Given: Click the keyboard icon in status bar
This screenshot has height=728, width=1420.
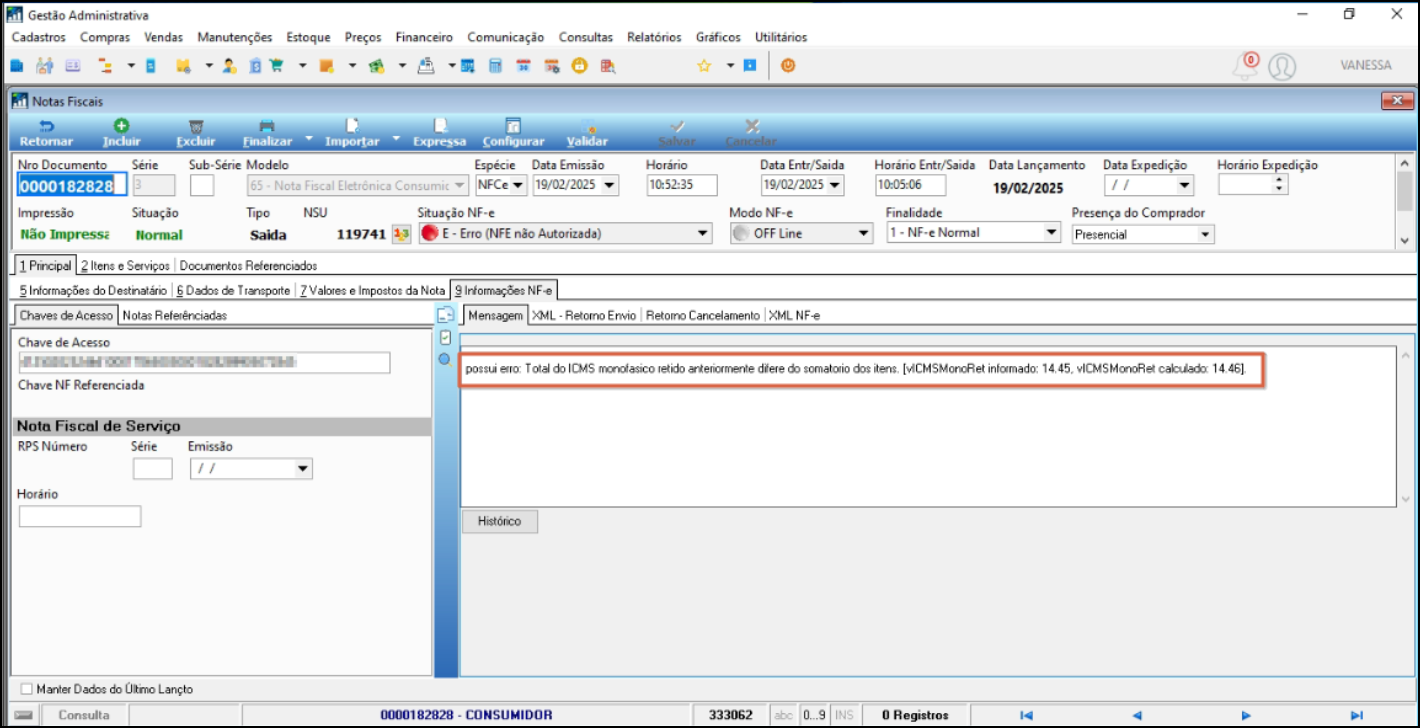Looking at the screenshot, I should [24, 715].
